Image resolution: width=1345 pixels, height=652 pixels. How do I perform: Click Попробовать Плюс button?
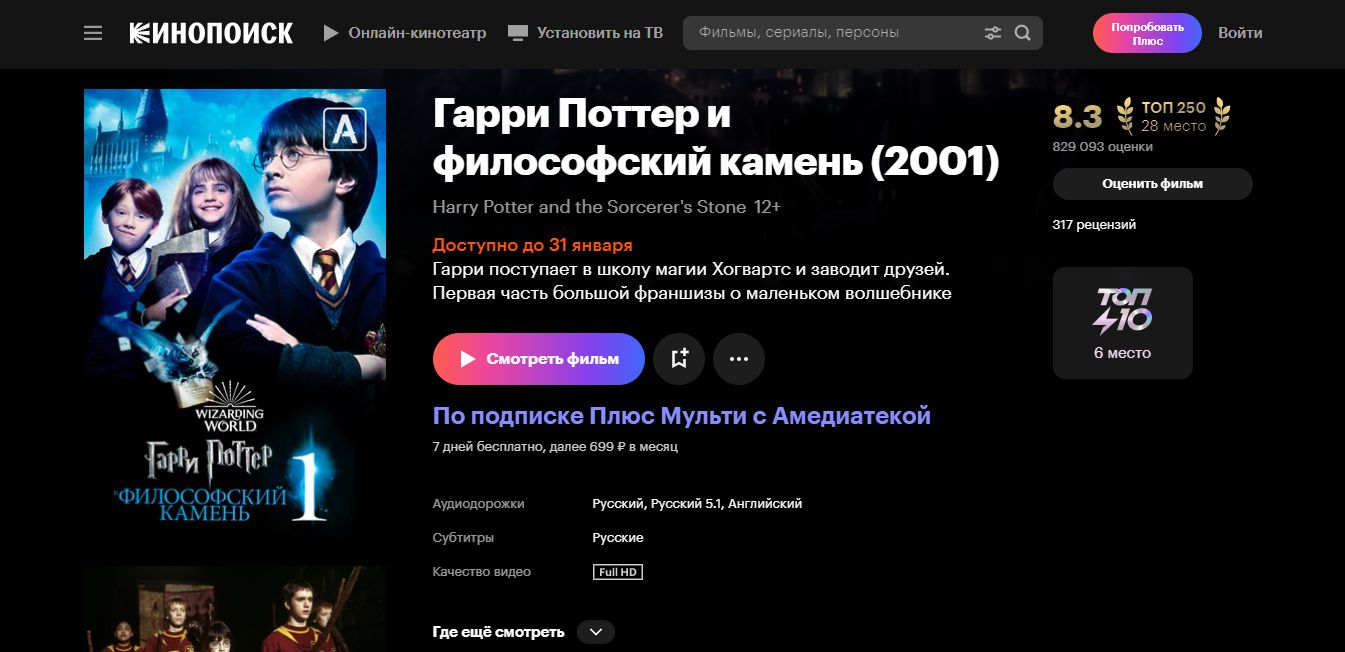point(1147,33)
